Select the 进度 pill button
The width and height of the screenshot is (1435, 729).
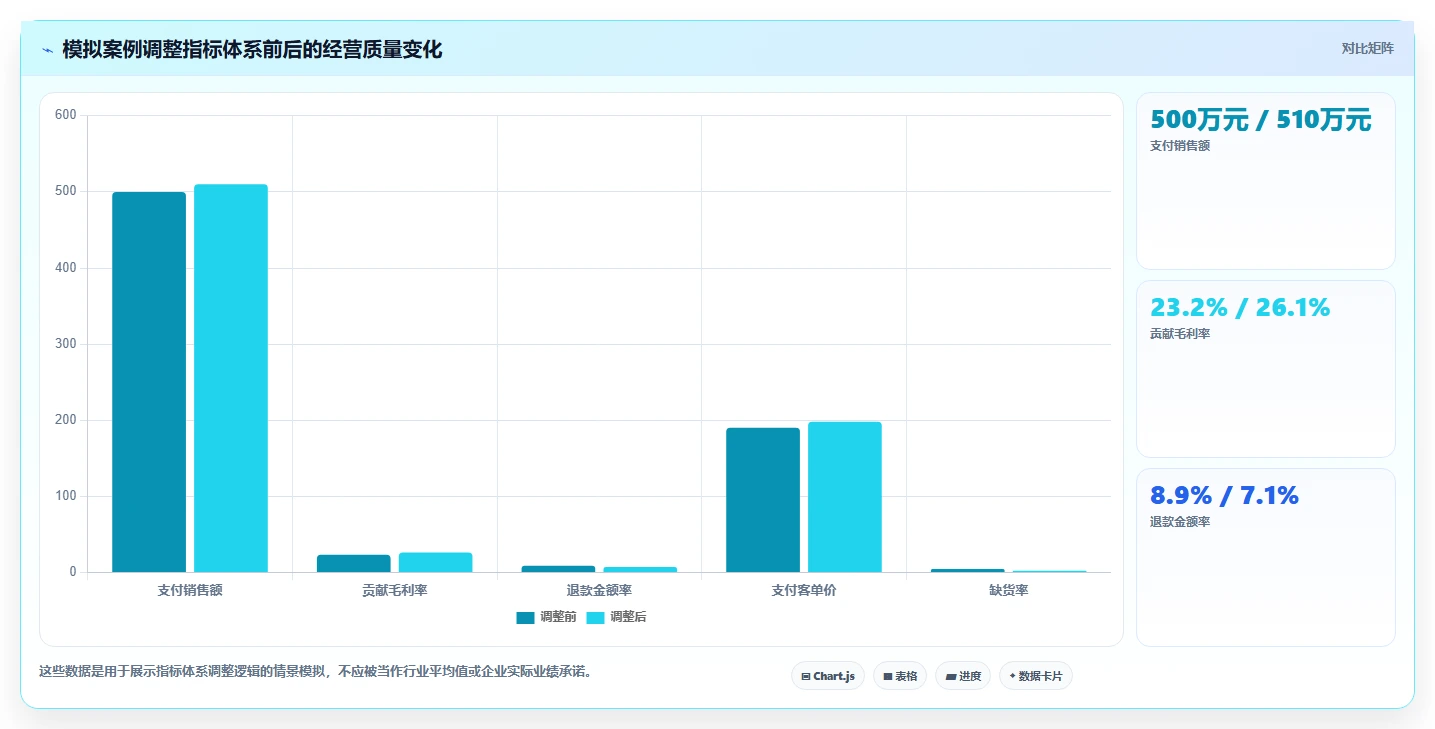pos(963,676)
